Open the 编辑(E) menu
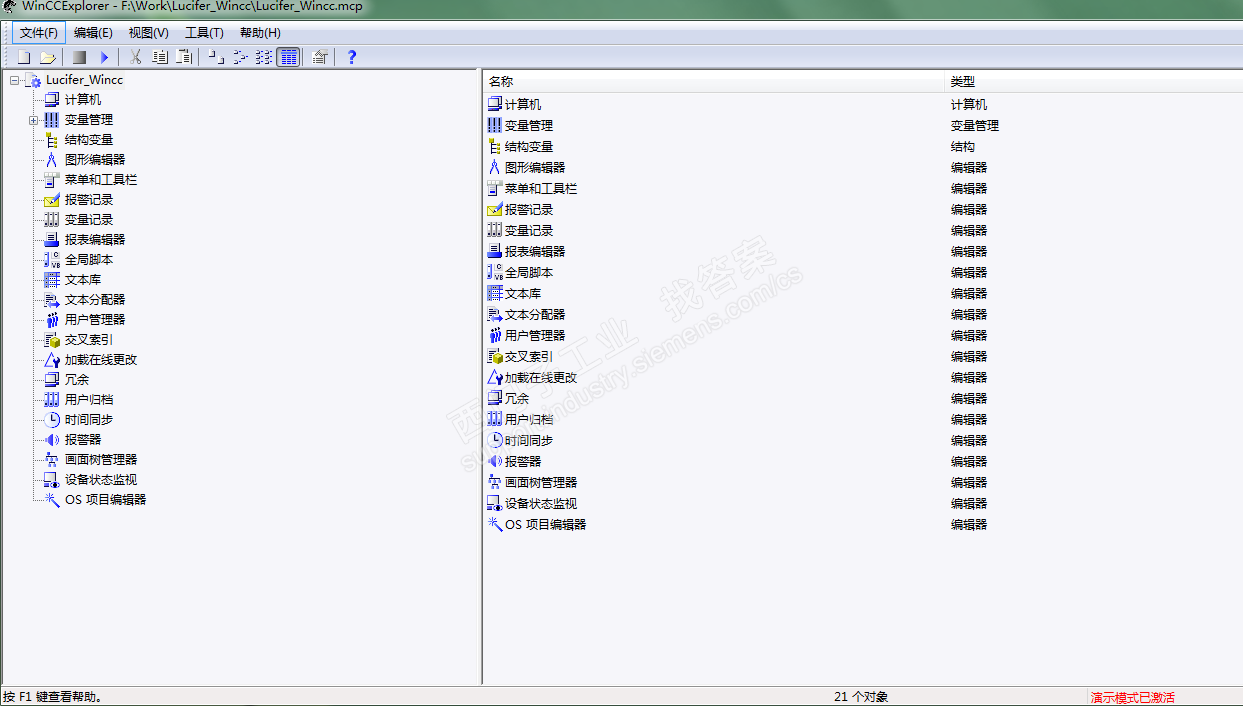 (x=93, y=33)
